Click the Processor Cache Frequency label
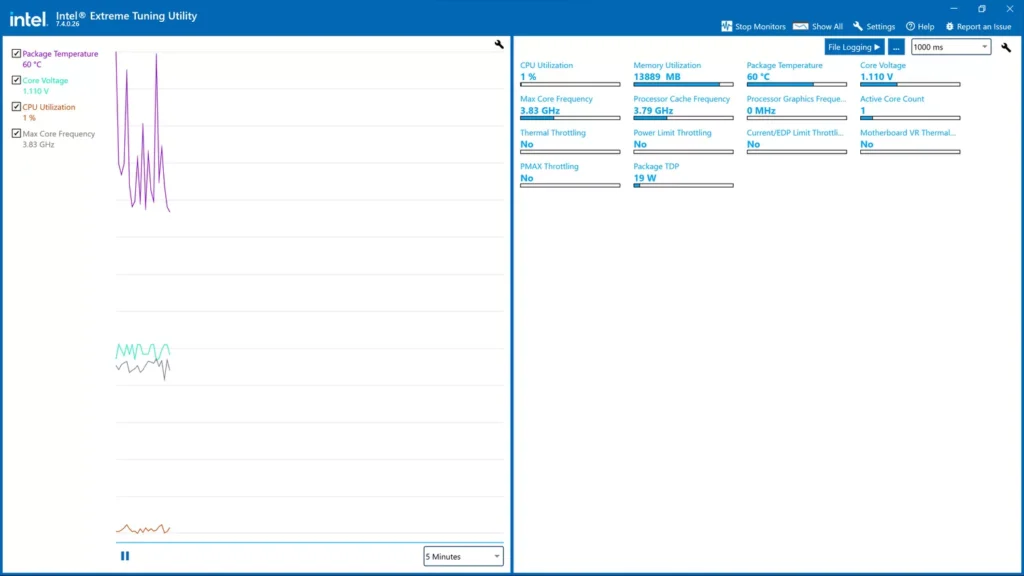Viewport: 1024px width, 576px height. tap(682, 99)
